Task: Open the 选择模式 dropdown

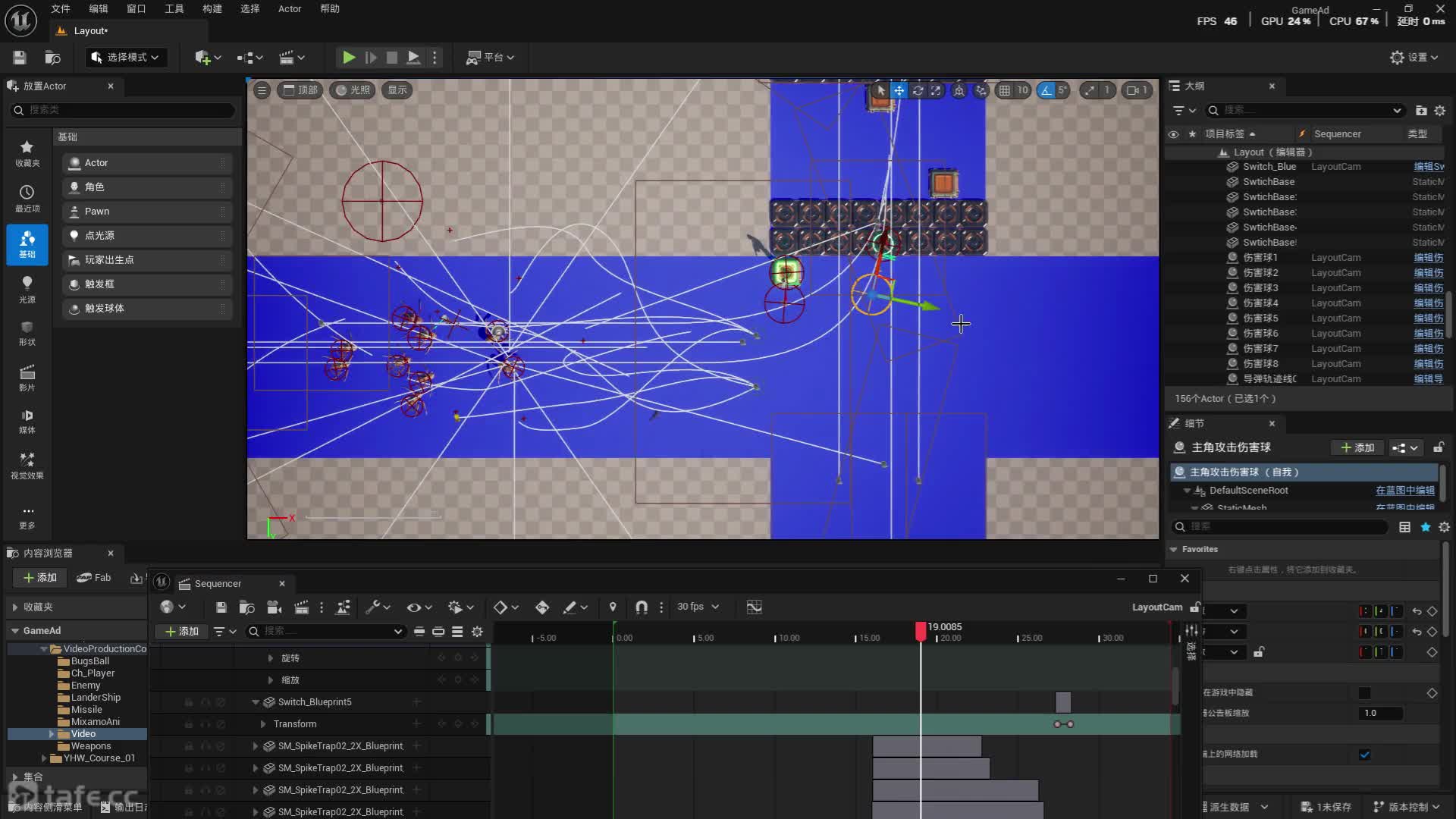Action: click(x=125, y=58)
